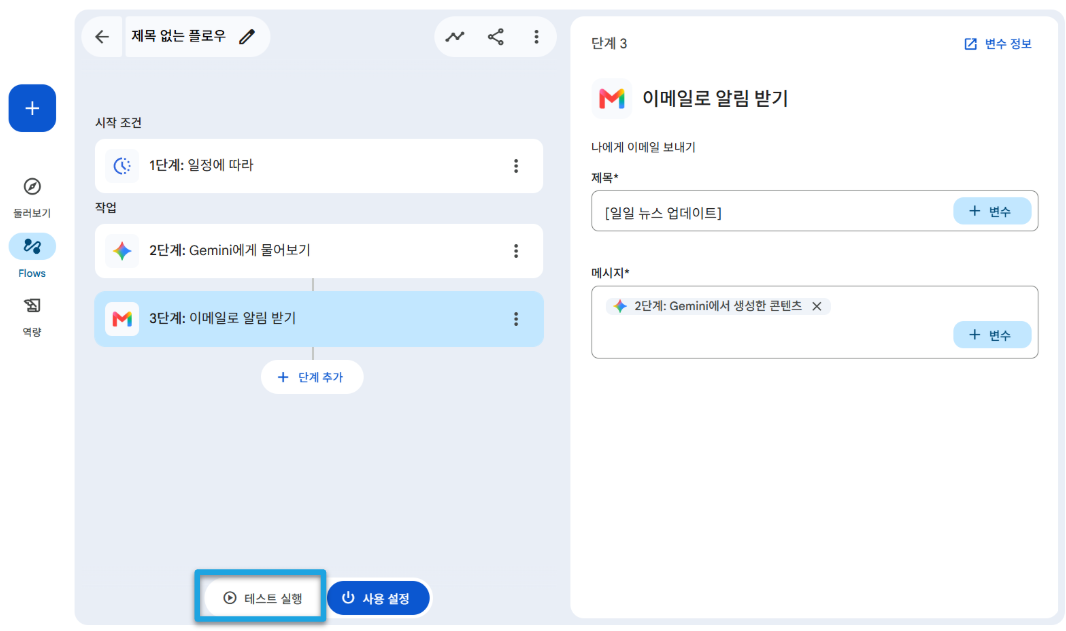The width and height of the screenshot is (1066, 631).
Task: Open flow options three-dot menu
Action: 536,37
